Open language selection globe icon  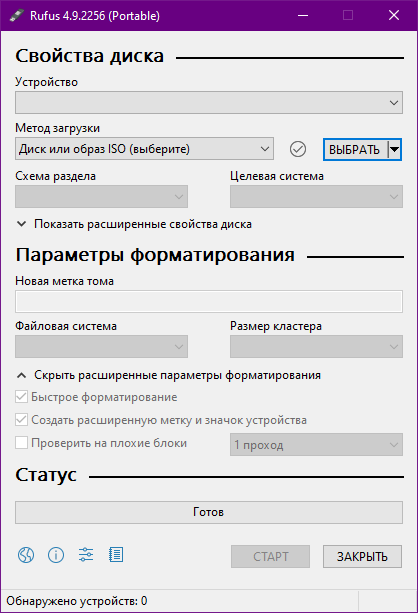pos(26,555)
